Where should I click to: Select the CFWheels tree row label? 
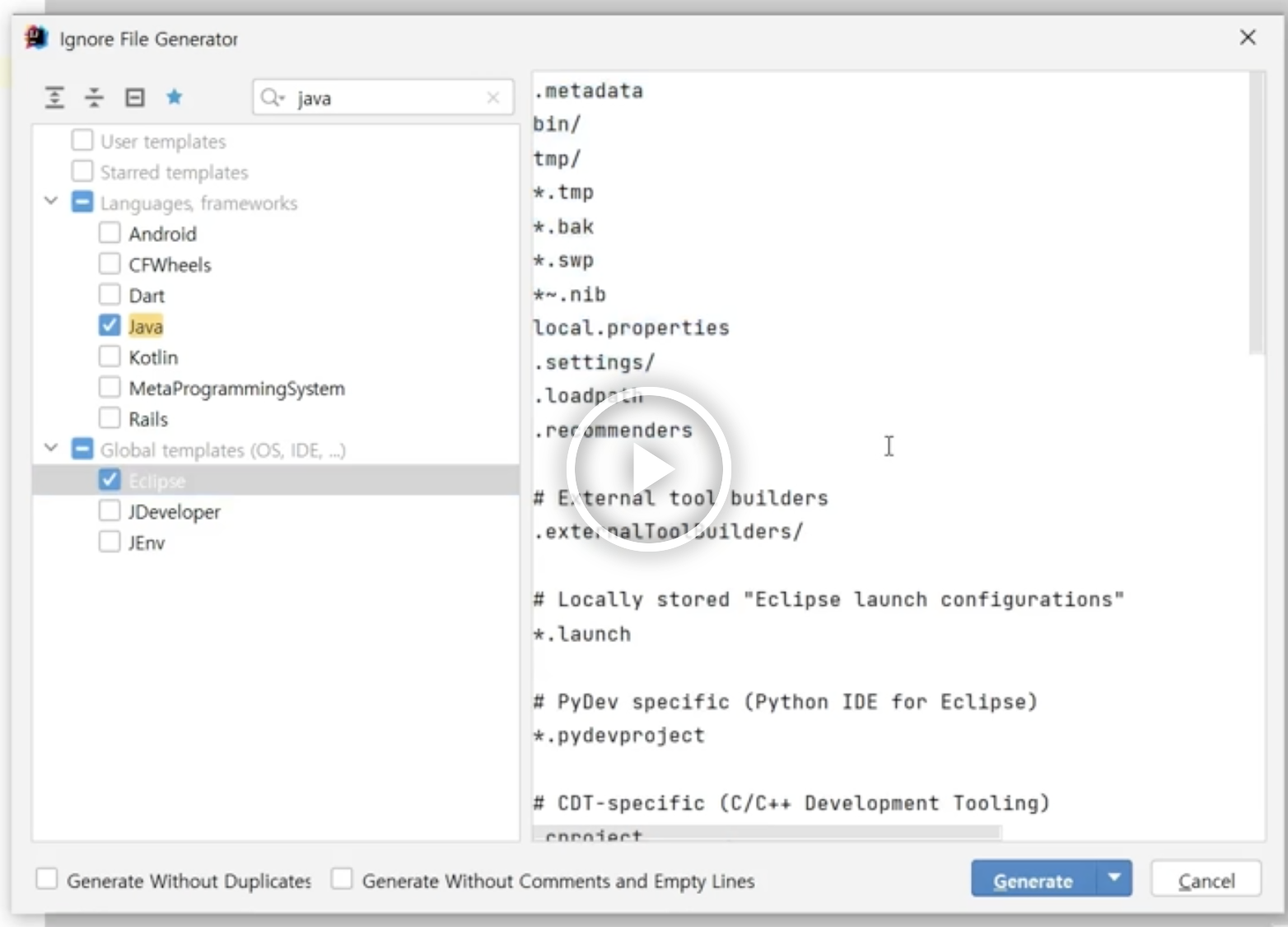coord(170,265)
